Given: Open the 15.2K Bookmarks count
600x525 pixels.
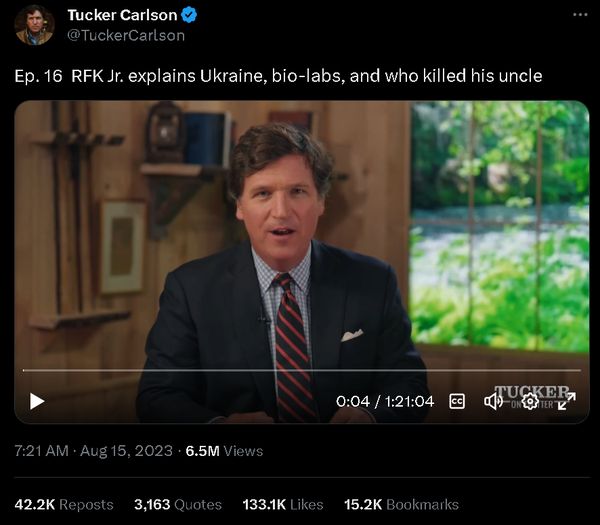Looking at the screenshot, I should 401,505.
